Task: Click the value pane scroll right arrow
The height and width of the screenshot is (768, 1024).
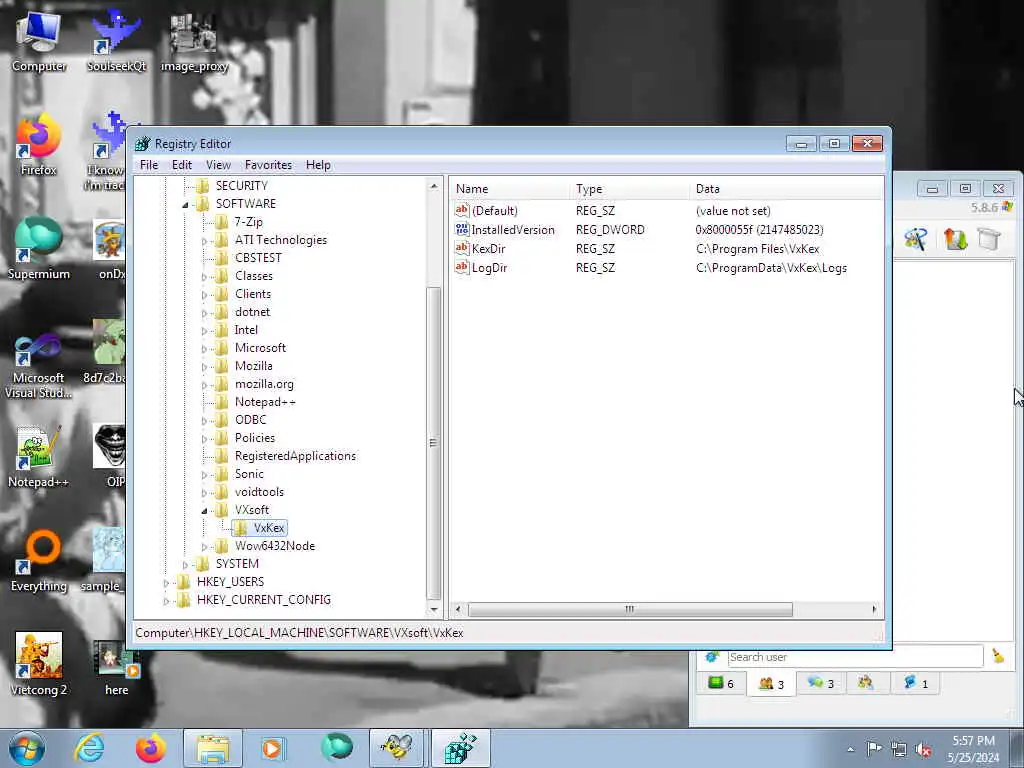Action: click(874, 609)
